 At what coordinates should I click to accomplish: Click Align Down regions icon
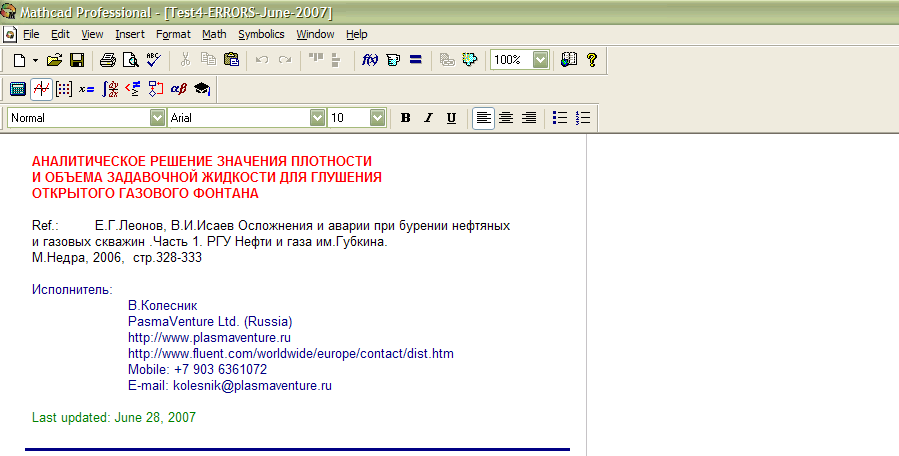336,60
